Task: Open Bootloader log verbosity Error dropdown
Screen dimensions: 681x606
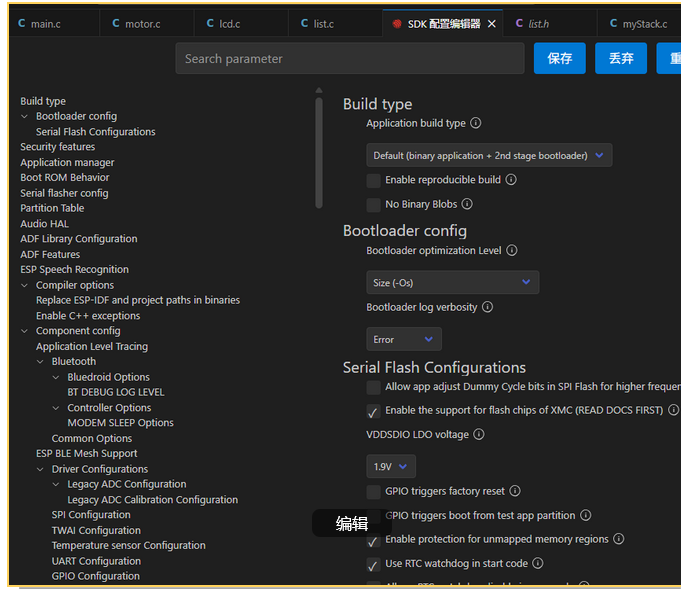Action: tap(404, 339)
